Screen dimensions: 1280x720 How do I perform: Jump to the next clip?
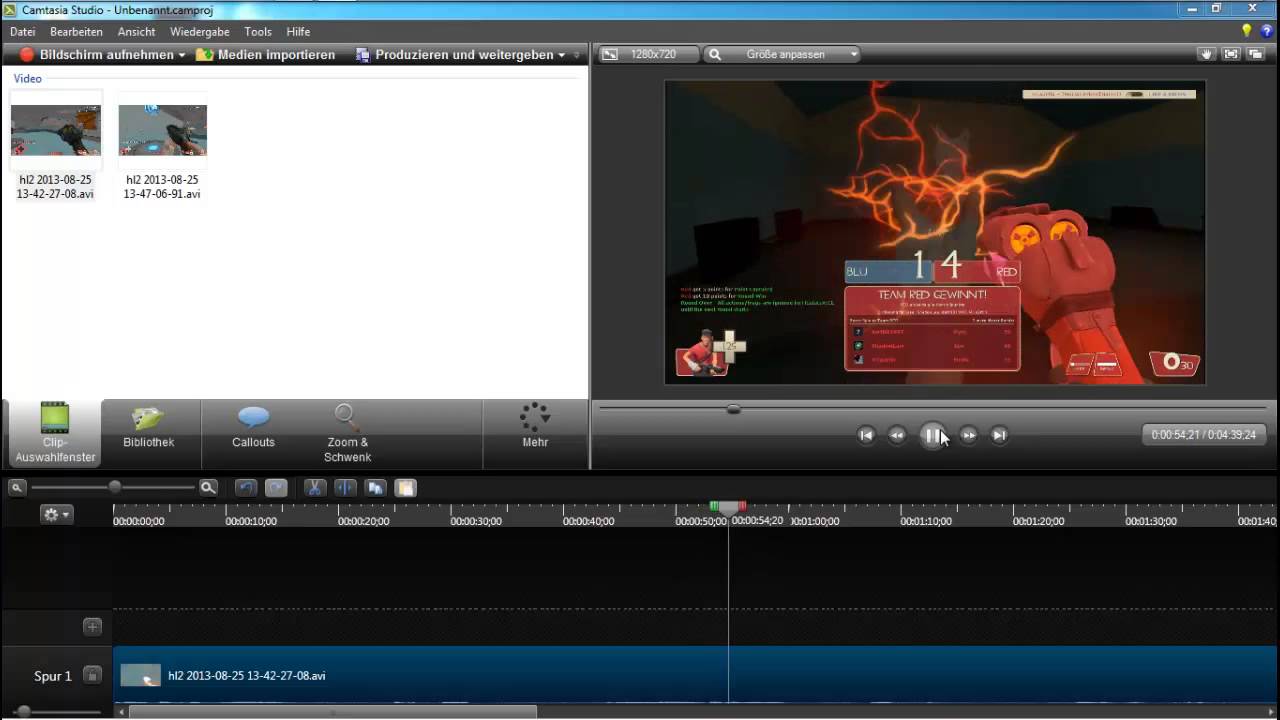click(x=999, y=435)
